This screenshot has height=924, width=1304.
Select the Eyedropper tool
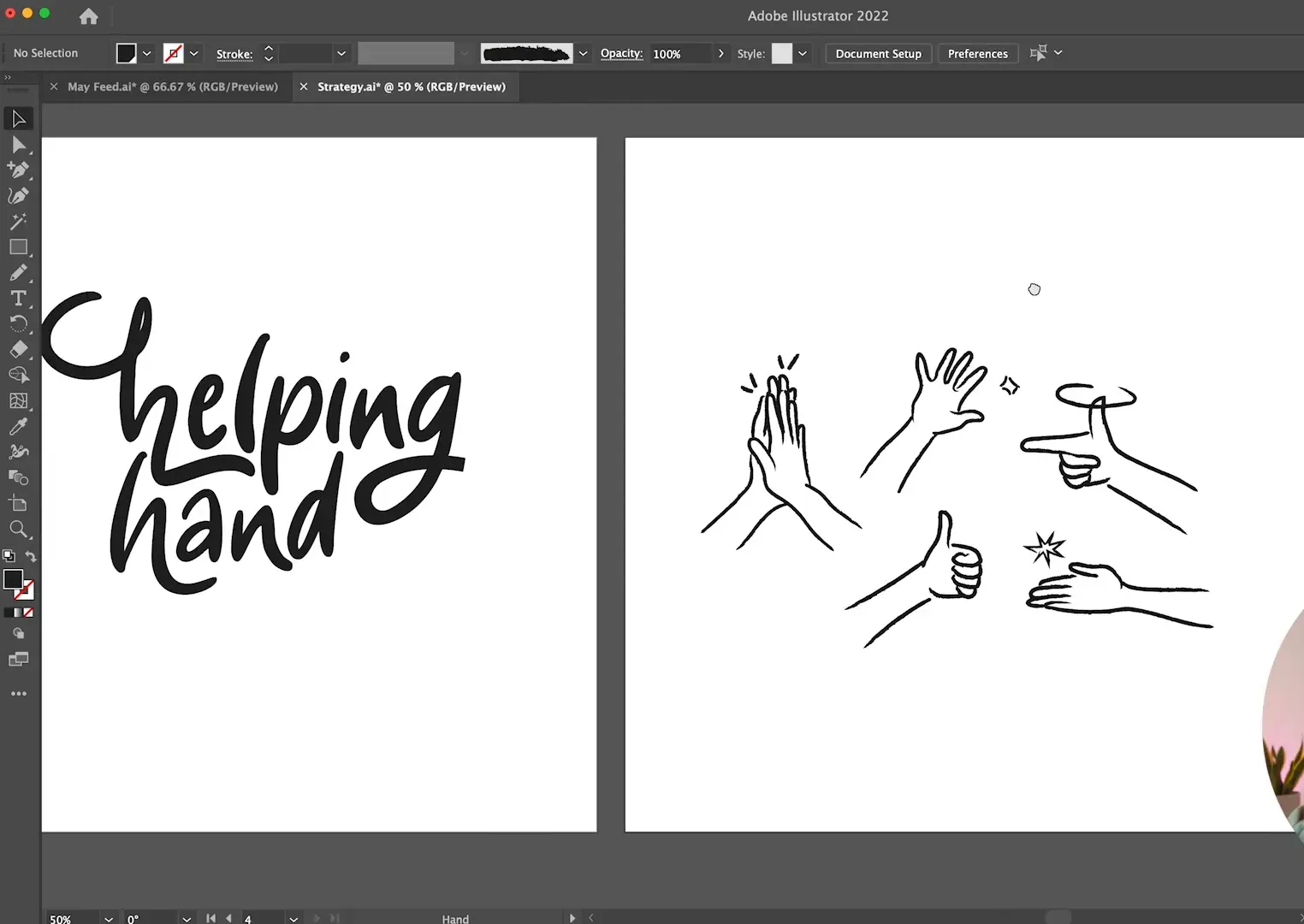pos(19,426)
